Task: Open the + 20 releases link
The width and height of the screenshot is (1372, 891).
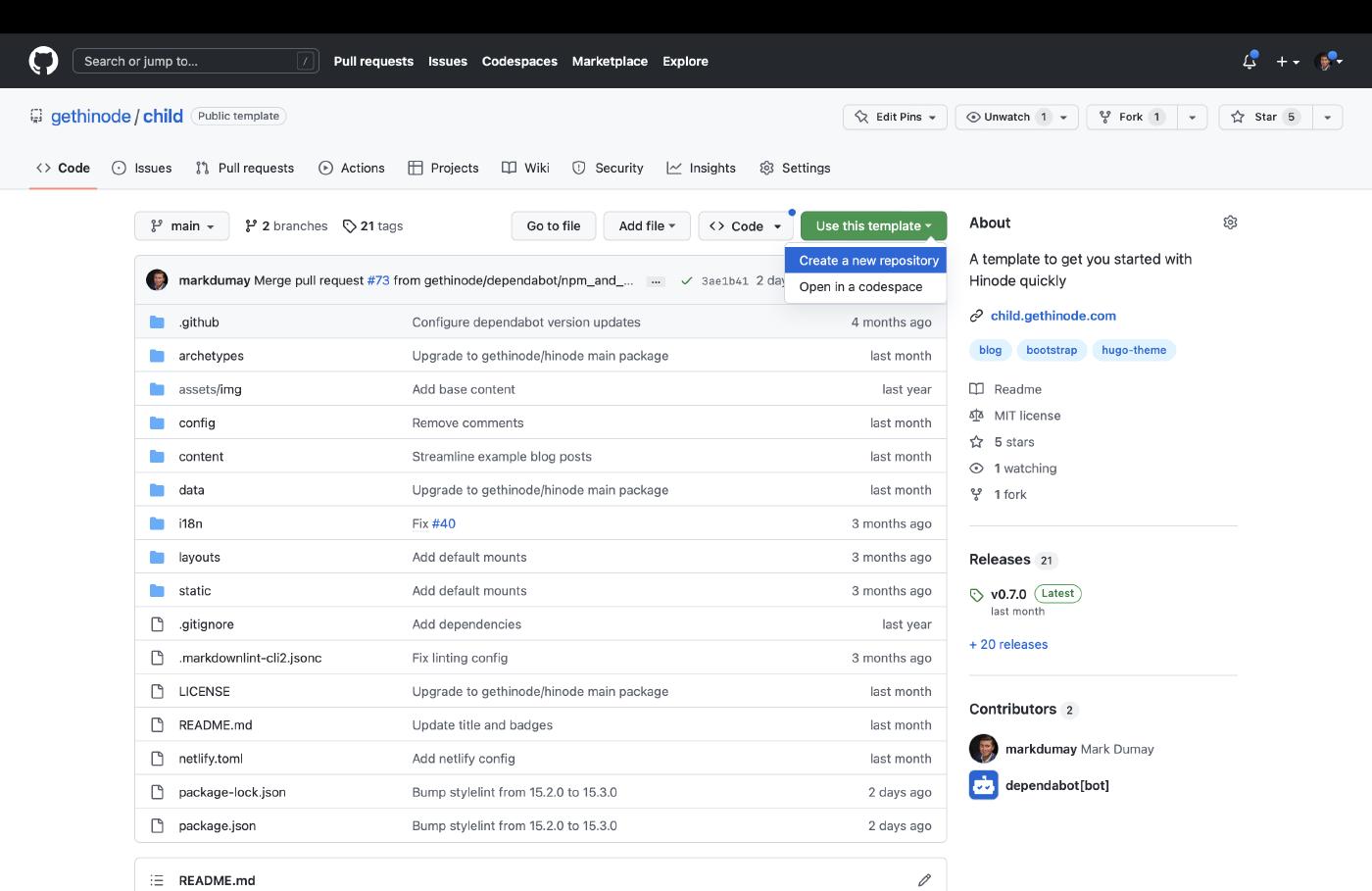Action: (x=1008, y=644)
